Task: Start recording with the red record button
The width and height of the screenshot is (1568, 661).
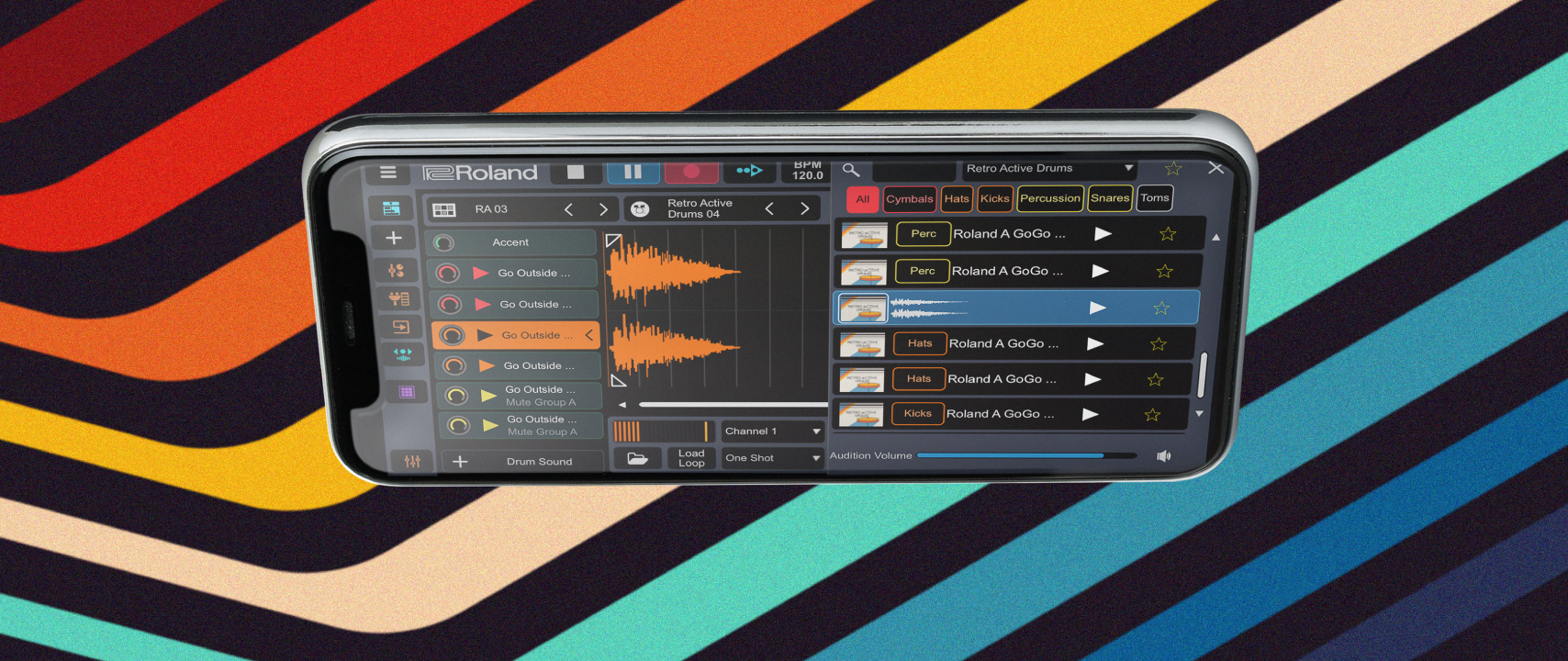Action: click(691, 172)
